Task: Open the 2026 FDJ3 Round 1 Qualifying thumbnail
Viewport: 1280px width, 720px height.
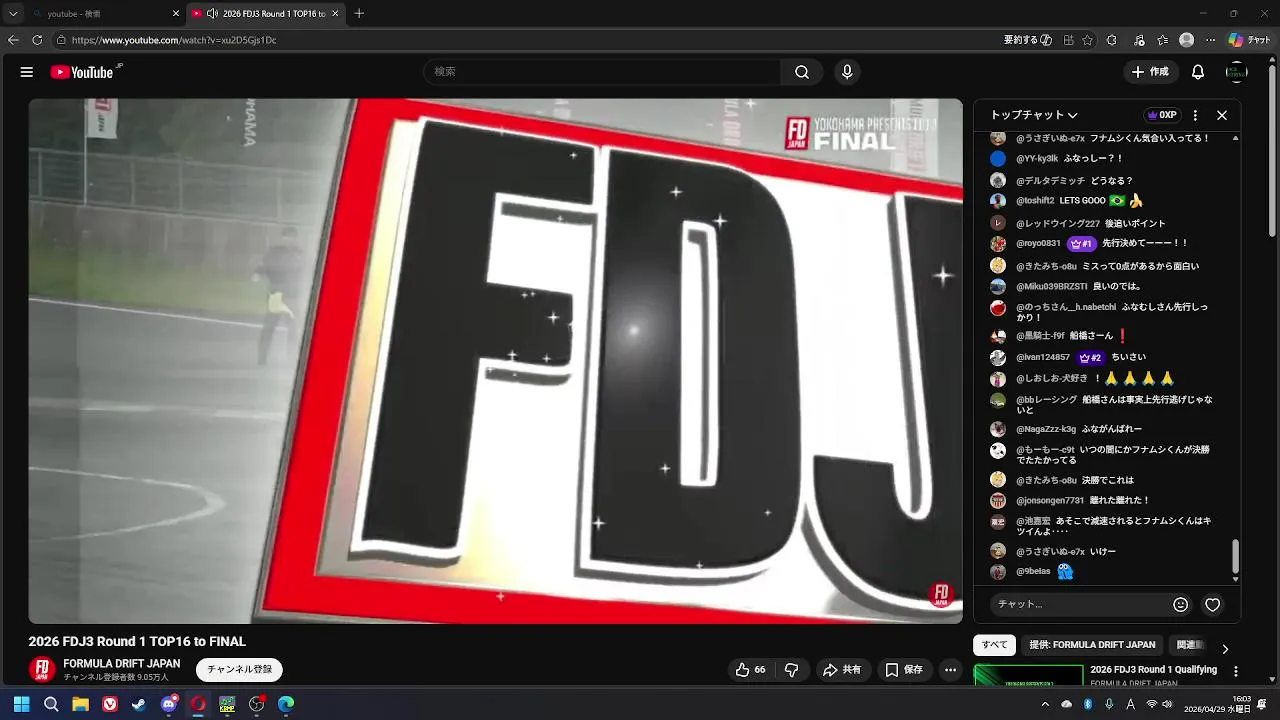Action: (x=1029, y=676)
